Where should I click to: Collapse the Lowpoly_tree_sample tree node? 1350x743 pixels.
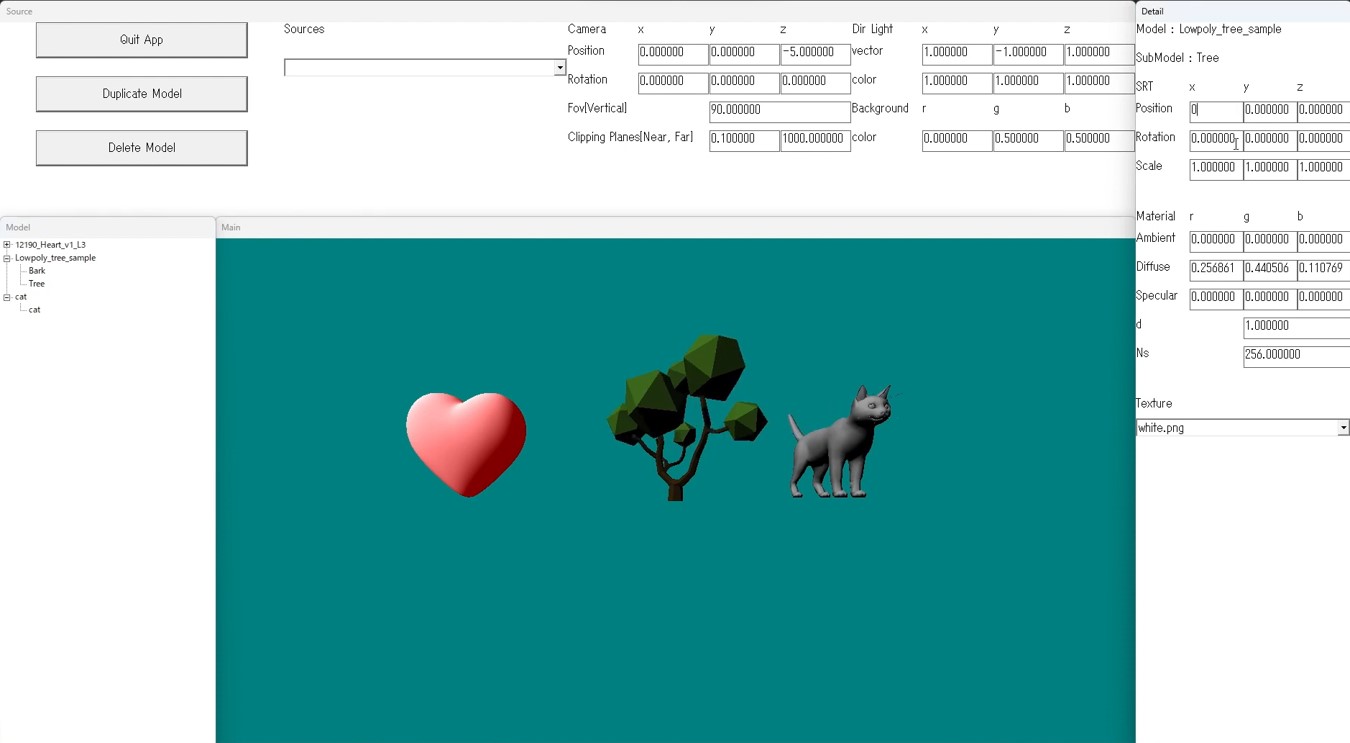pyautogui.click(x=7, y=258)
